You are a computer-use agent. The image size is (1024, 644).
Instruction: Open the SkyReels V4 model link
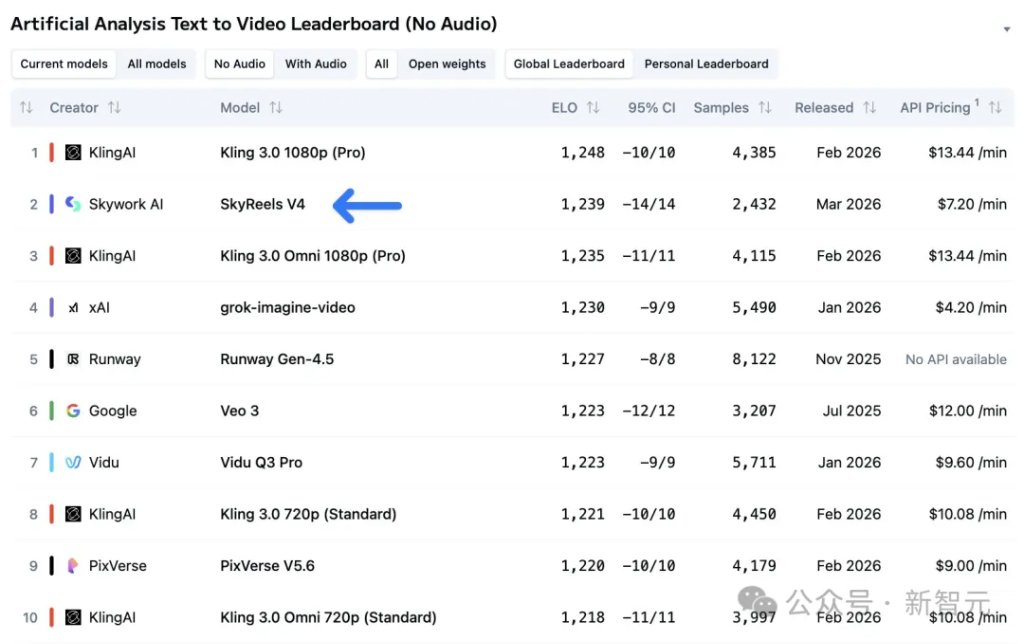point(262,204)
